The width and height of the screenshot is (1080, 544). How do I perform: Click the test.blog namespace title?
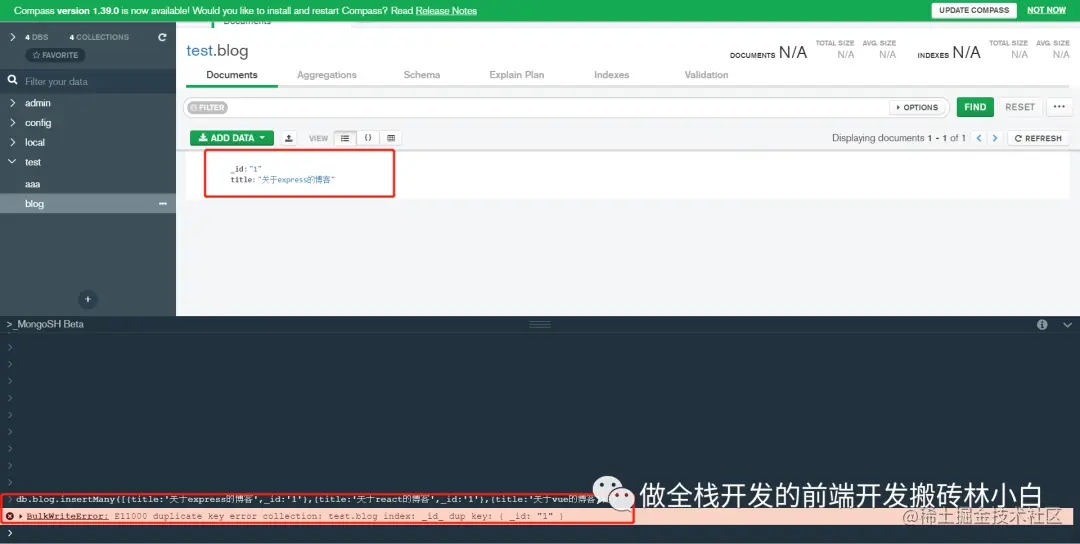(x=217, y=50)
